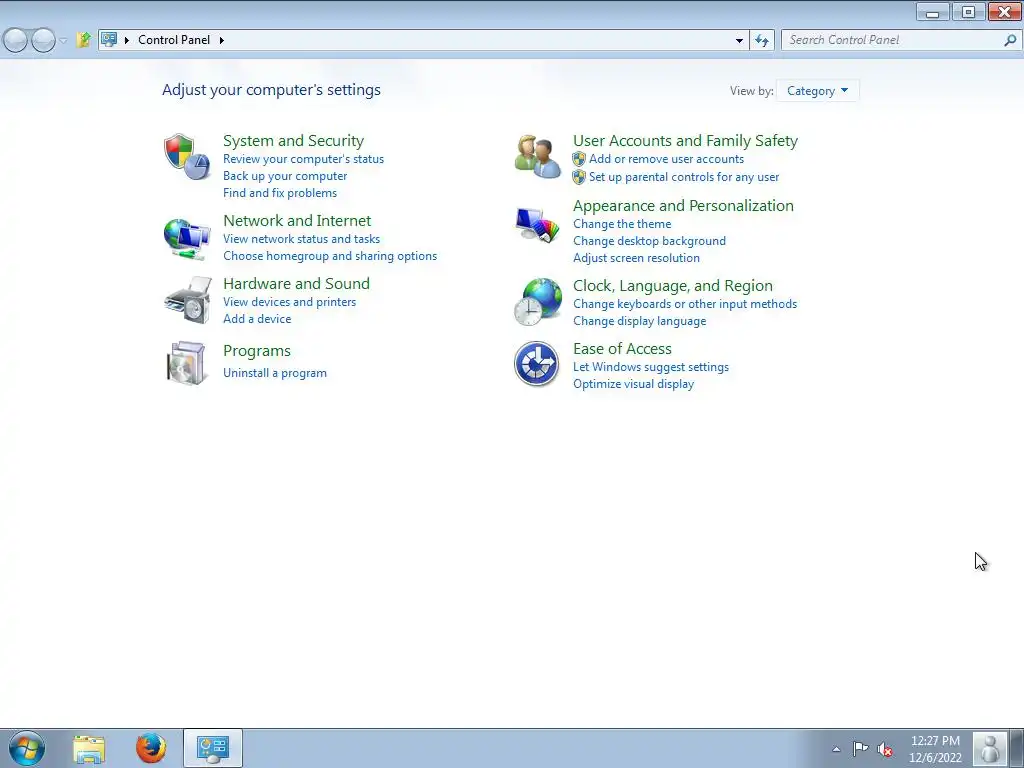
Task: Click the search magnifier icon
Action: pos(1010,40)
